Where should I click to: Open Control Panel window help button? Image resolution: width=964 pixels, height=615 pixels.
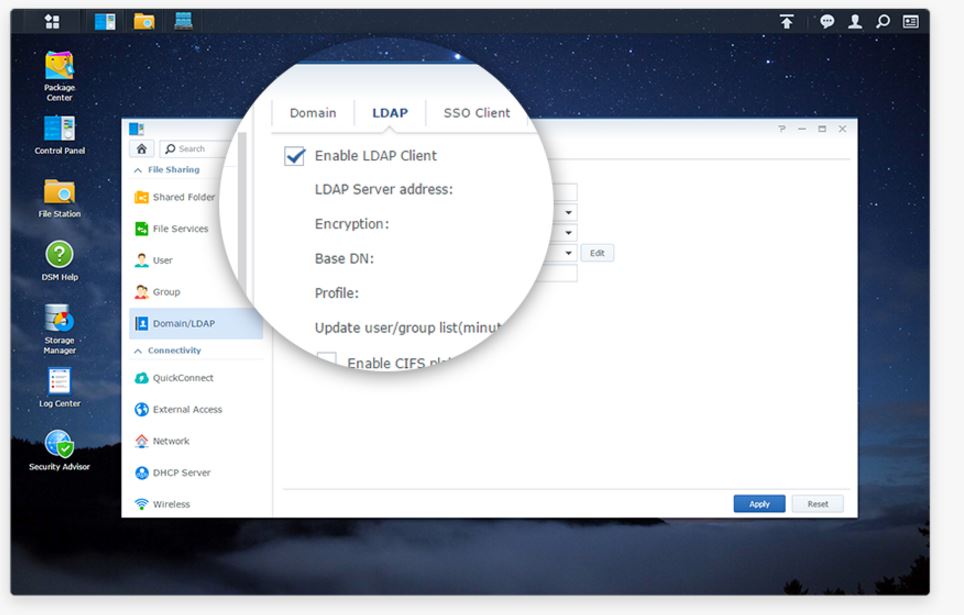(781, 129)
